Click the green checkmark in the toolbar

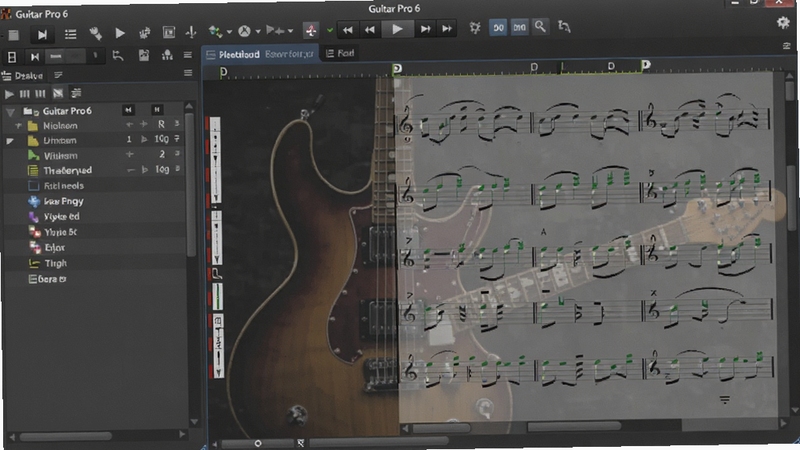[330, 31]
